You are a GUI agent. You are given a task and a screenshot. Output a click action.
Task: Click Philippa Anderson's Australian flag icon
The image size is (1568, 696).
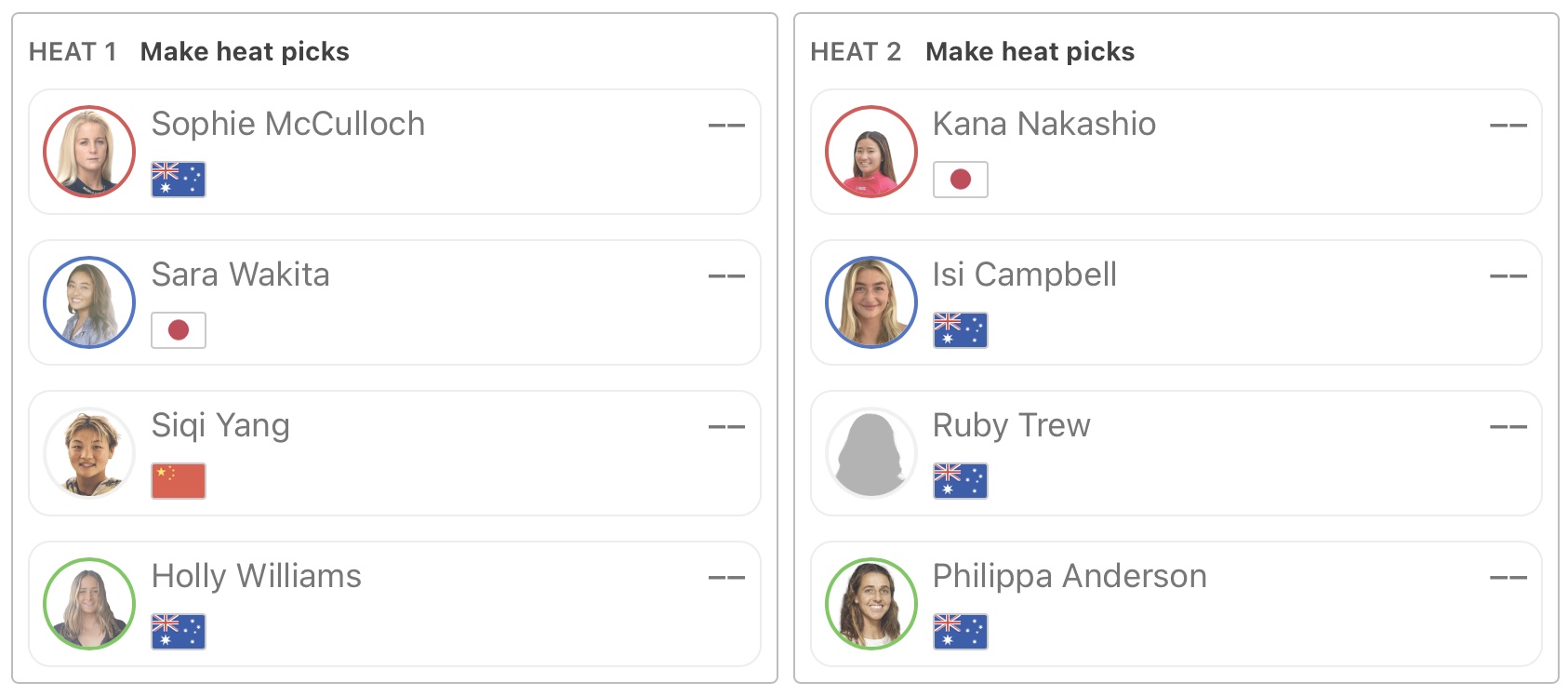click(x=960, y=632)
